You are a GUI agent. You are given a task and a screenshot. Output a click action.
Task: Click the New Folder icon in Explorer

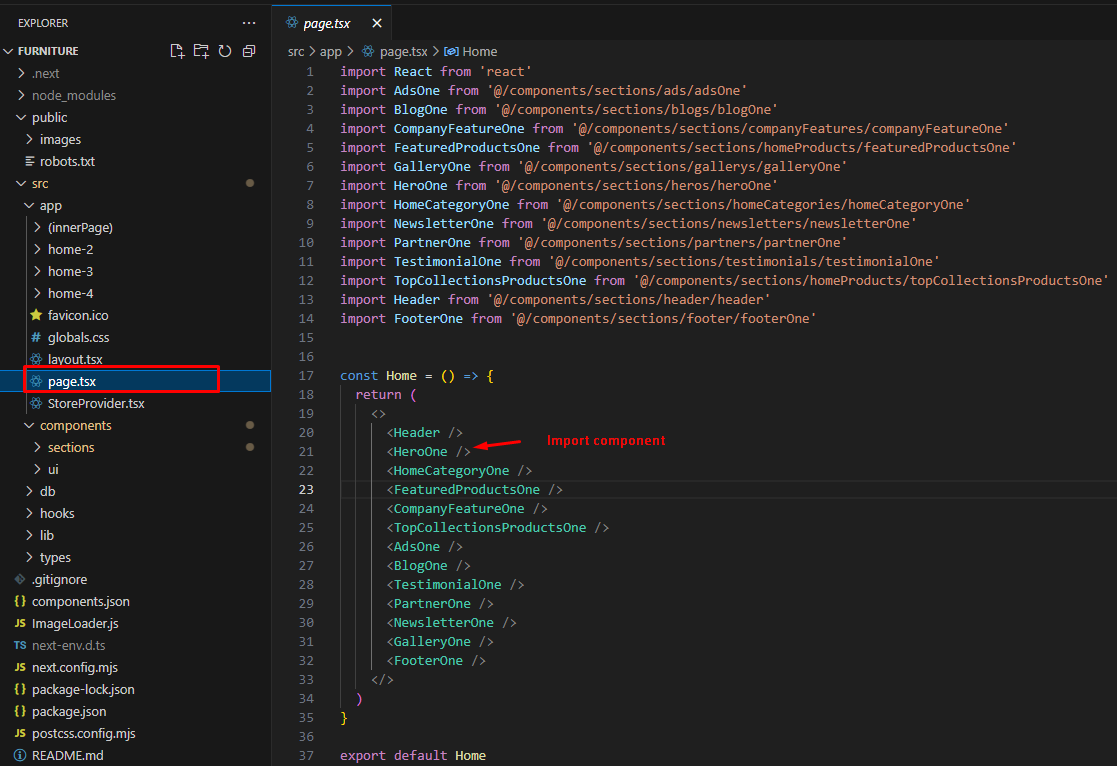click(x=201, y=51)
